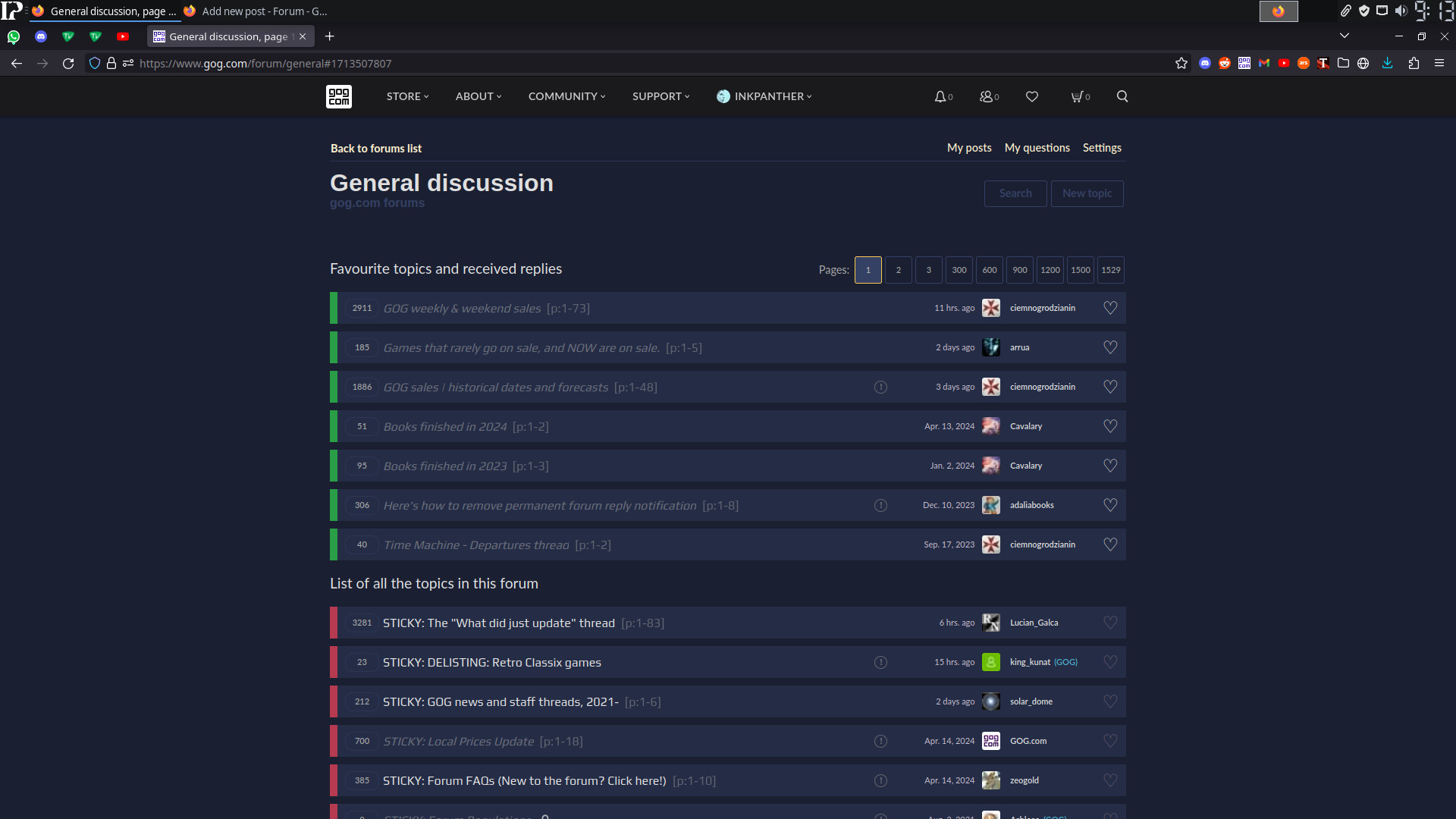Expand the ABOUT dropdown menu
Viewport: 1456px width, 819px height.
pos(479,96)
